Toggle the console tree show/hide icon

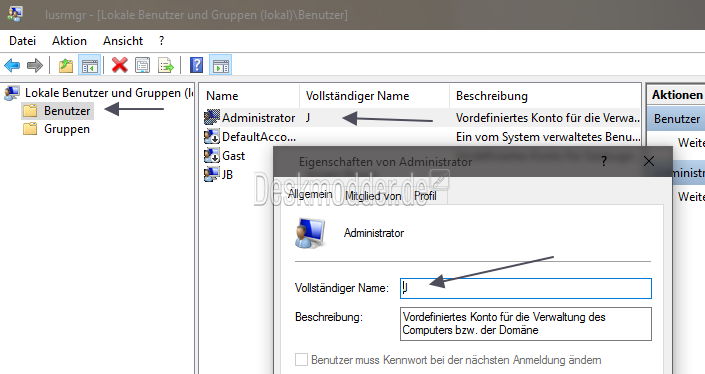(x=89, y=66)
